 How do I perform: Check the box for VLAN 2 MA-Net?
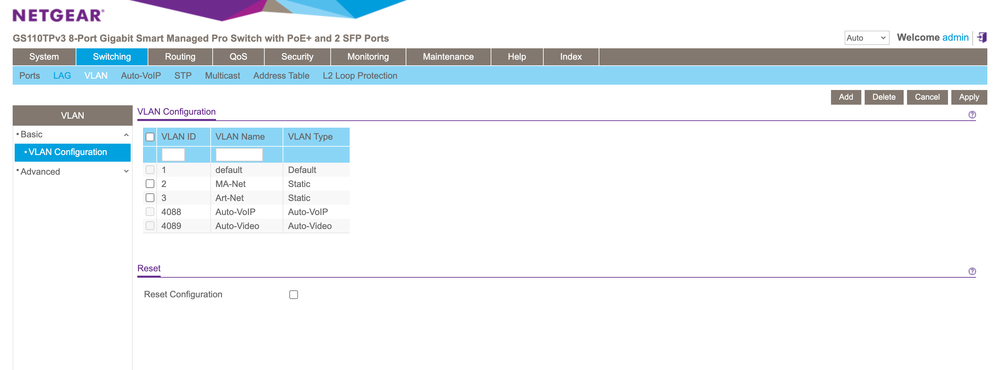(x=150, y=184)
